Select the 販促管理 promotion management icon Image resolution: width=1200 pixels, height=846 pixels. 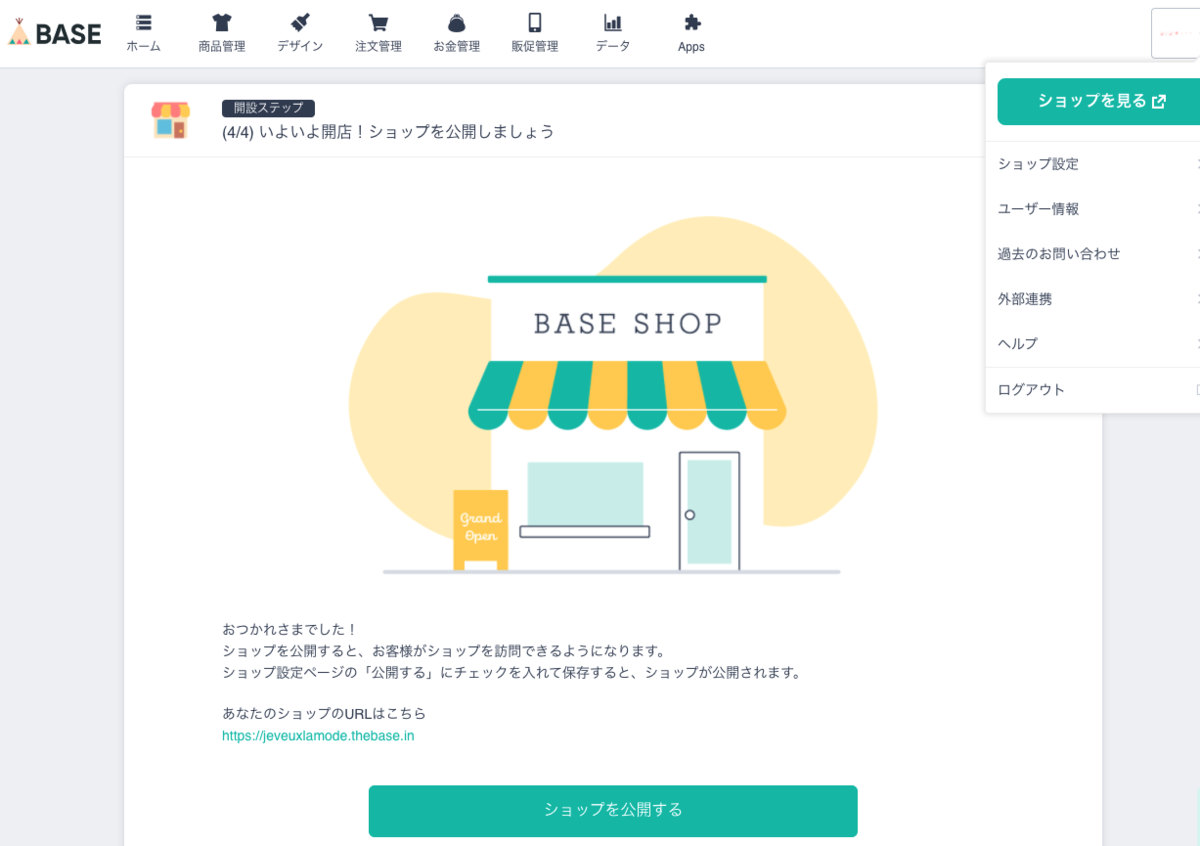[533, 30]
